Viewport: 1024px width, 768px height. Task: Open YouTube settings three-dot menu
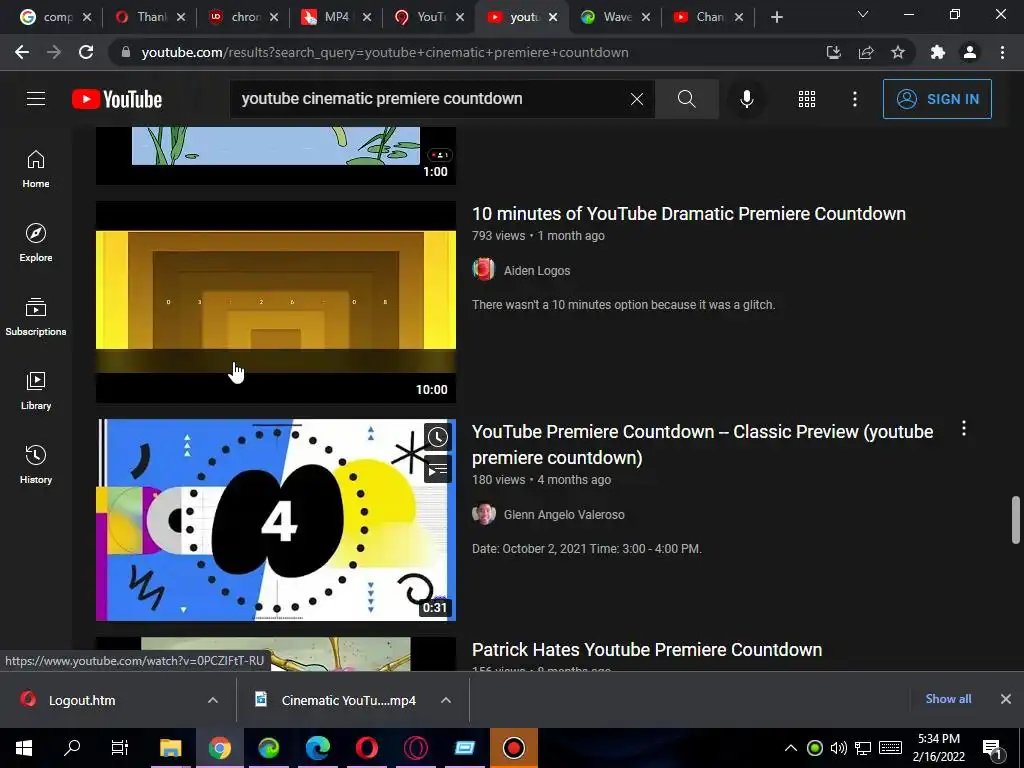pyautogui.click(x=855, y=99)
